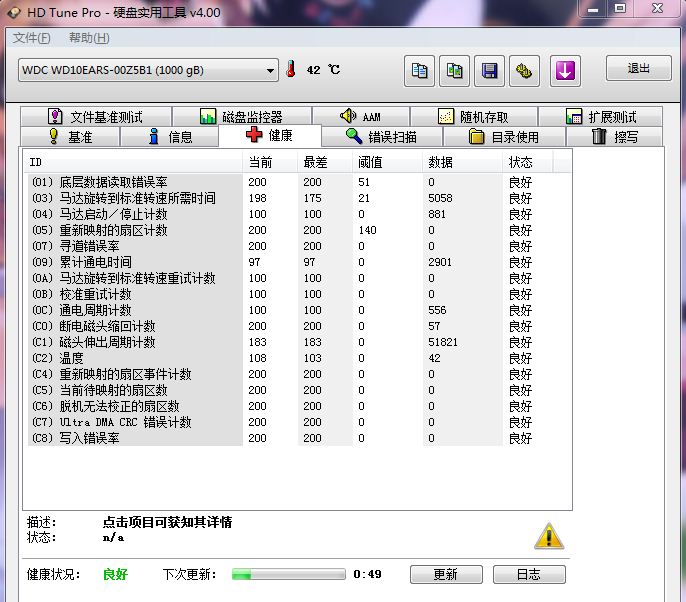Viewport: 686px width, 602px height.
Task: Open the AAM tab
Action: tap(361, 117)
